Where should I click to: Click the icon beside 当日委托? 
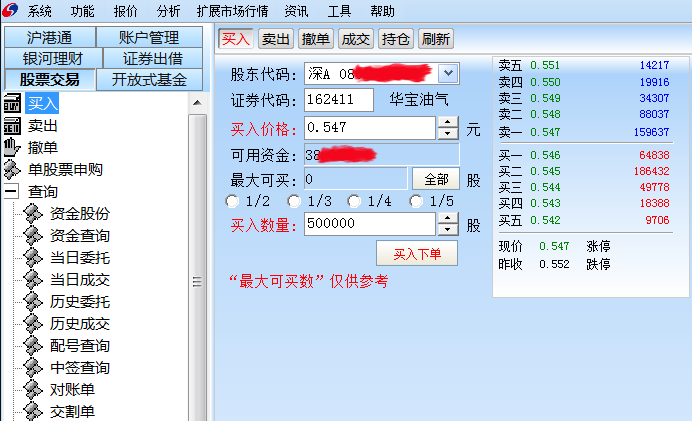pos(33,258)
